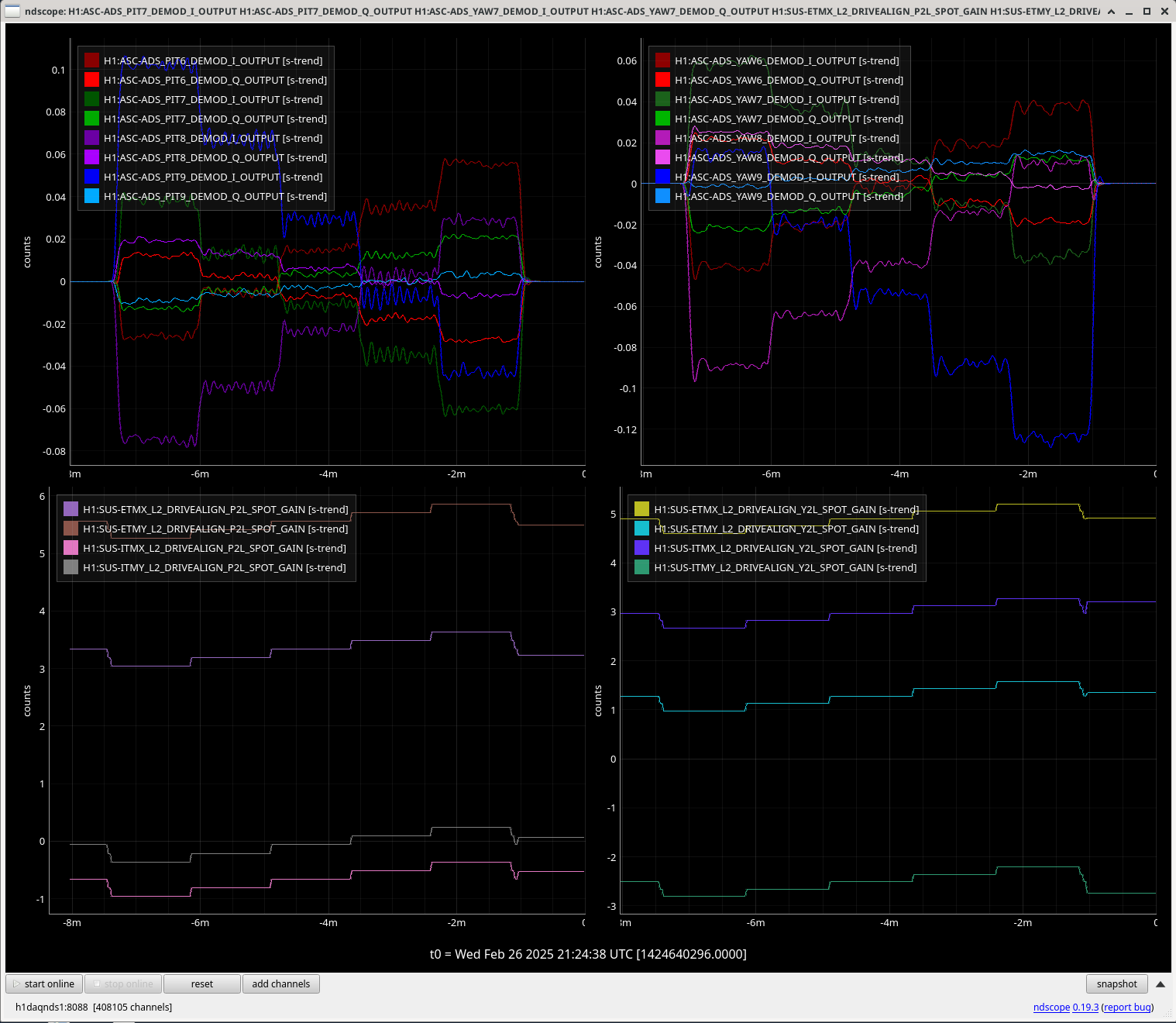Select H1:ASC-ADS_PIT8_DEMOD_I_OUTPUT legend label
Screen dimensions: 1176x1023
213,138
